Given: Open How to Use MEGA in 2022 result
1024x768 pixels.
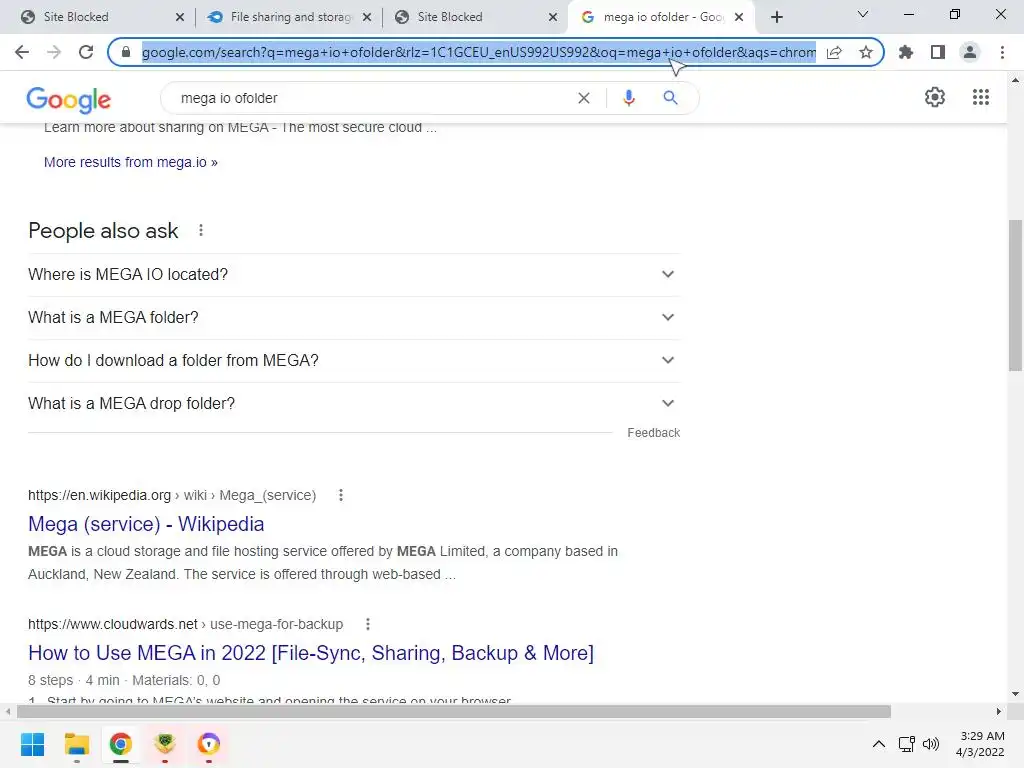Looking at the screenshot, I should click(311, 653).
